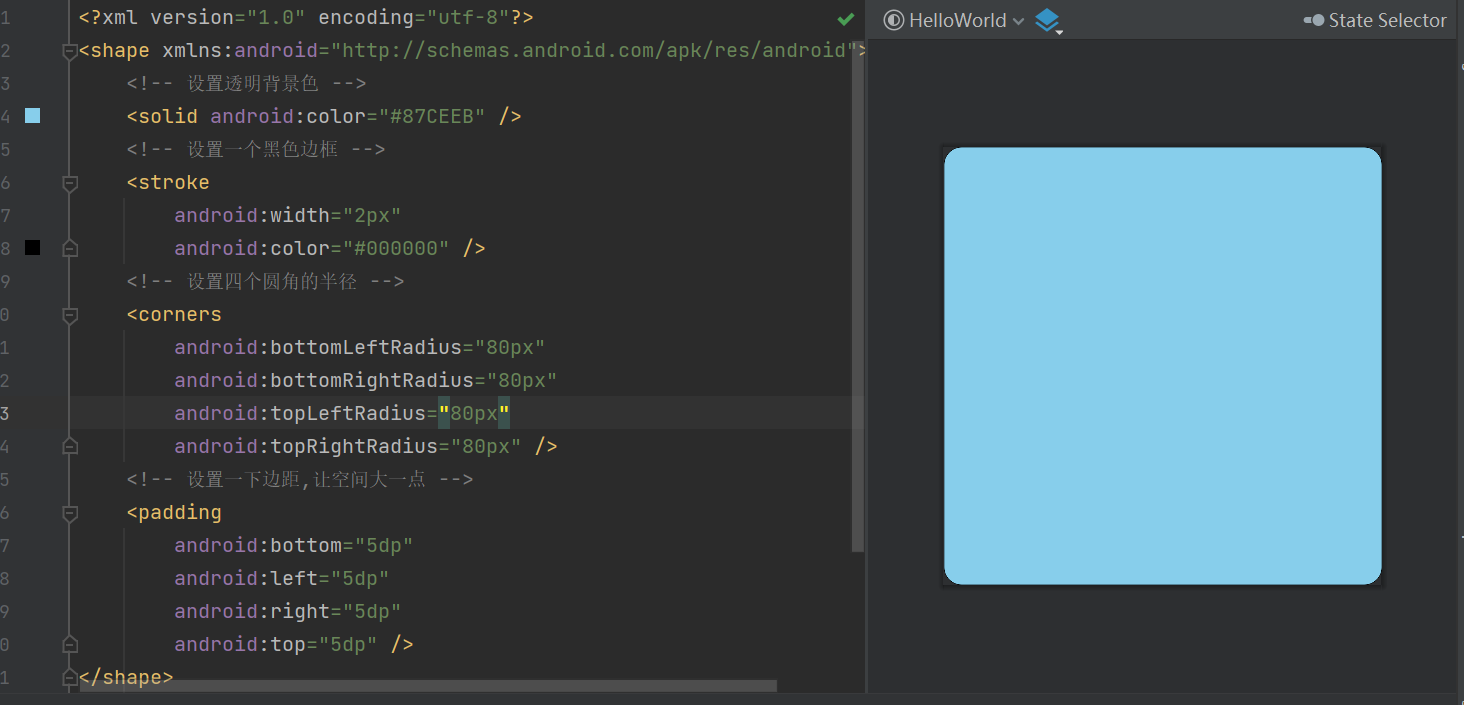1464x705 pixels.
Task: Click the "#87CEEB" color value
Action: pos(432,116)
